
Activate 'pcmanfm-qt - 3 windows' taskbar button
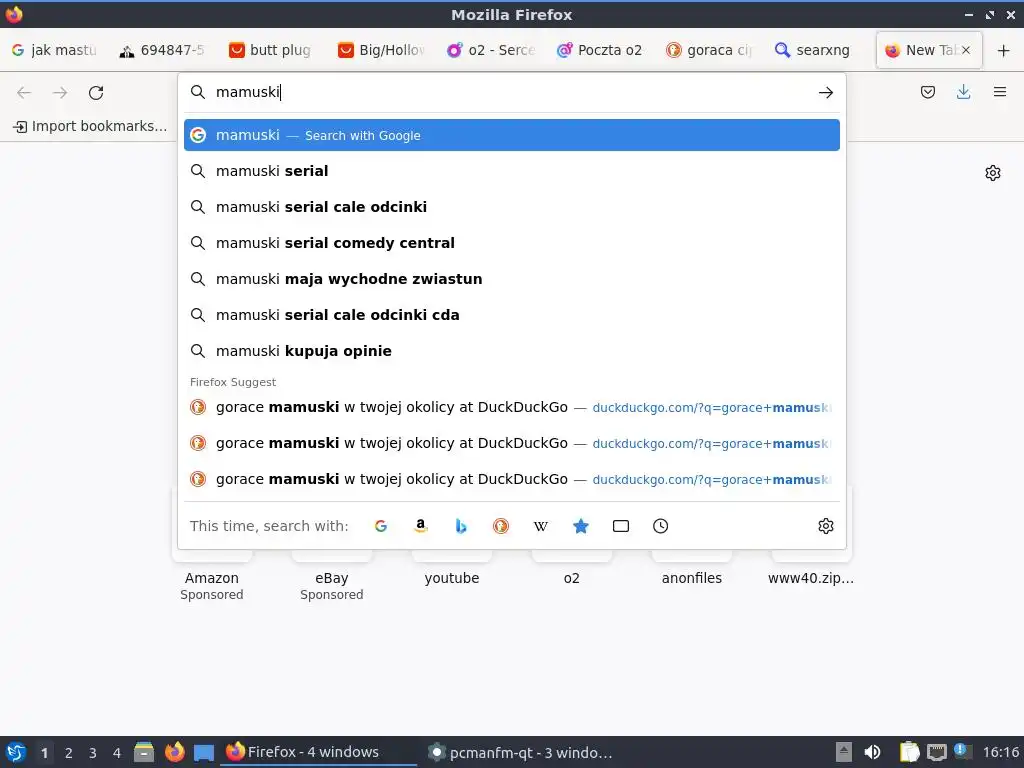click(522, 752)
